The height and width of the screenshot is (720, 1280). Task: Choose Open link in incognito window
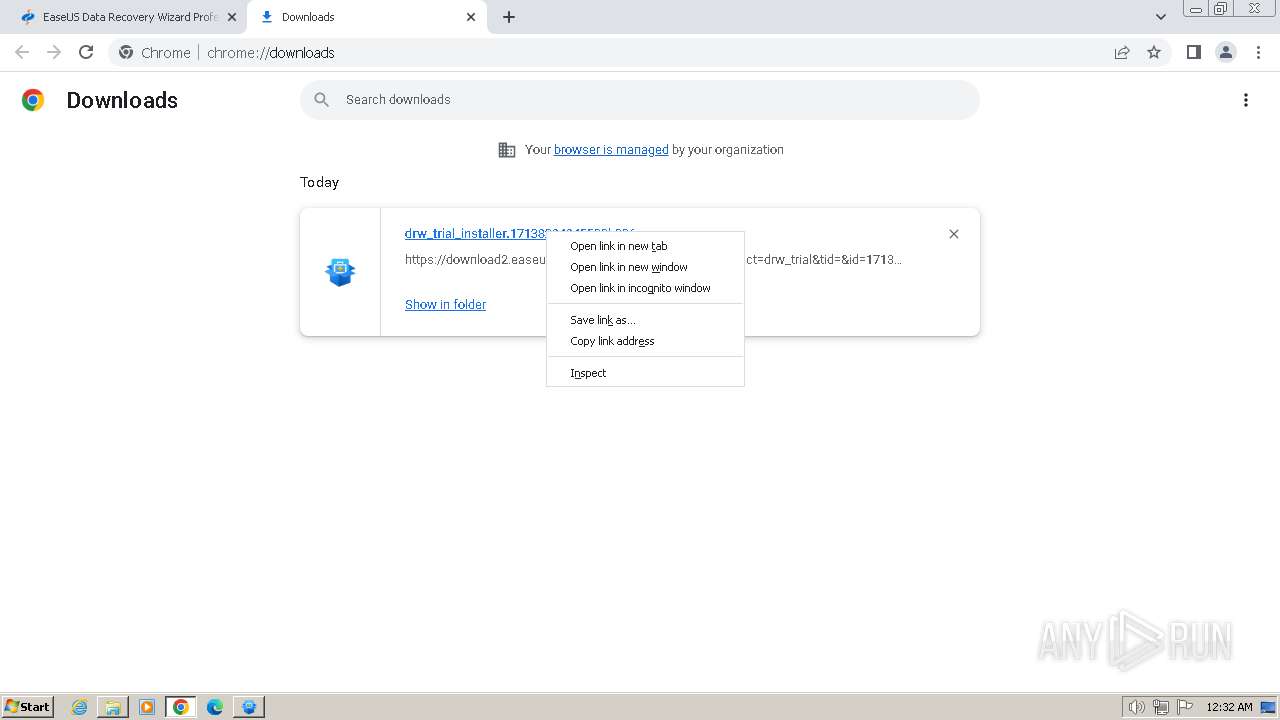(x=645, y=288)
